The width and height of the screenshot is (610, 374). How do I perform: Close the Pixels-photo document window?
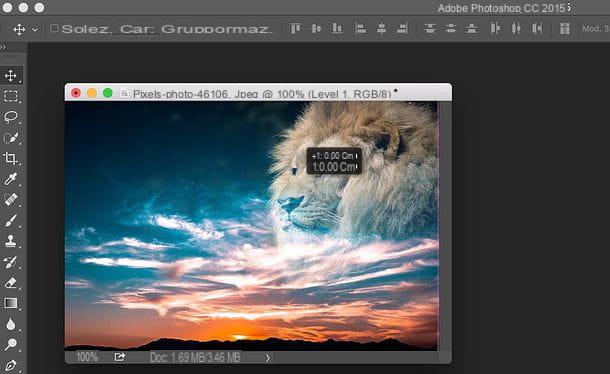76,93
